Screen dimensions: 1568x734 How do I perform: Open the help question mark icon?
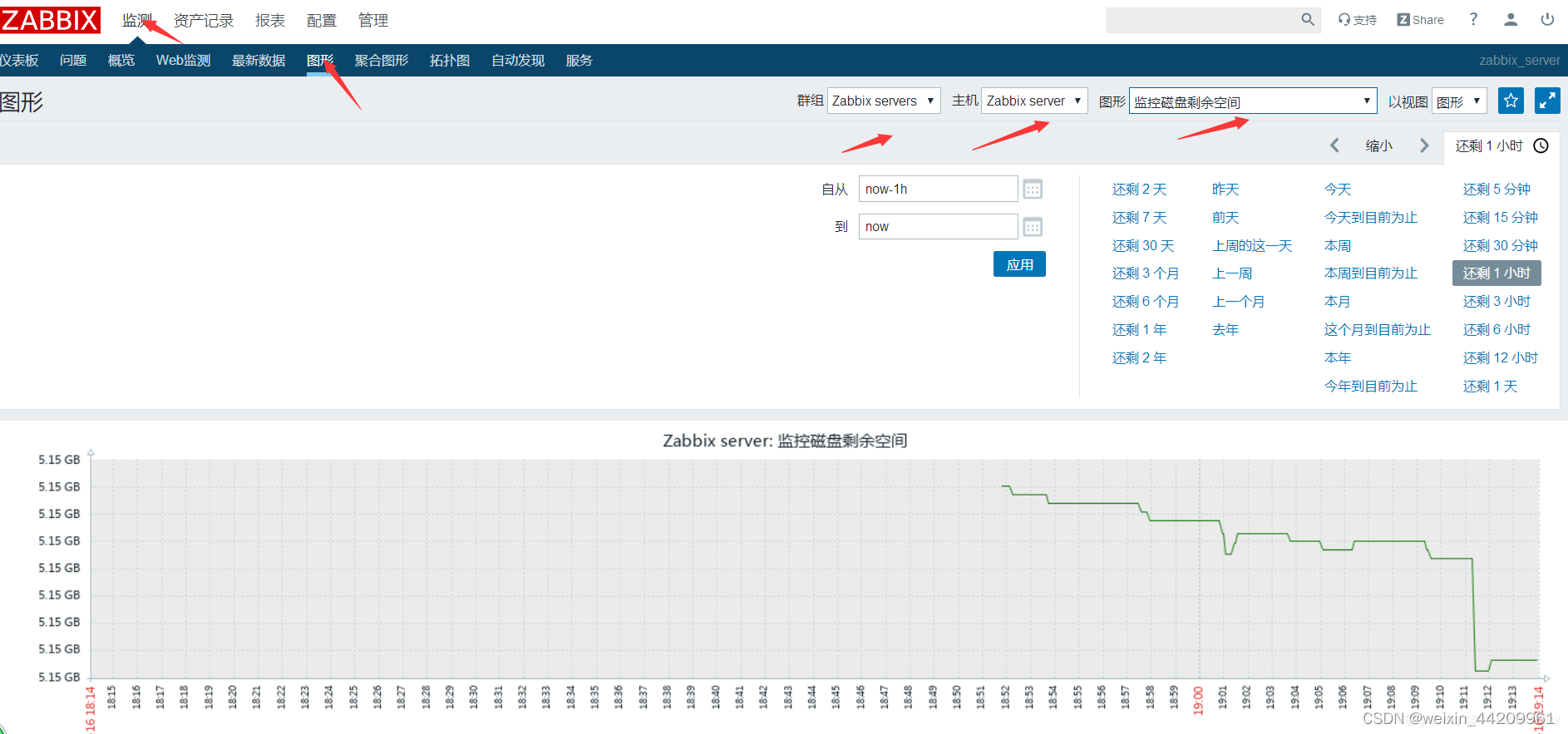[1473, 19]
